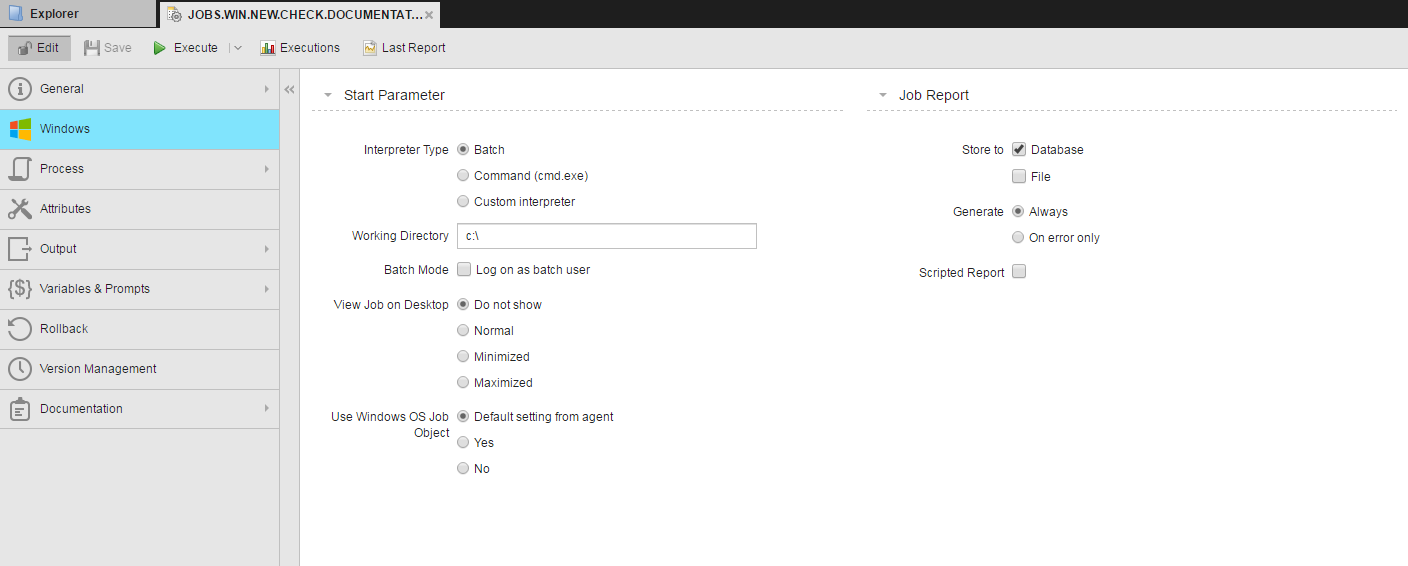Screen dimensions: 1408x566
Task: Click the General info icon in sidebar
Action: (20, 89)
